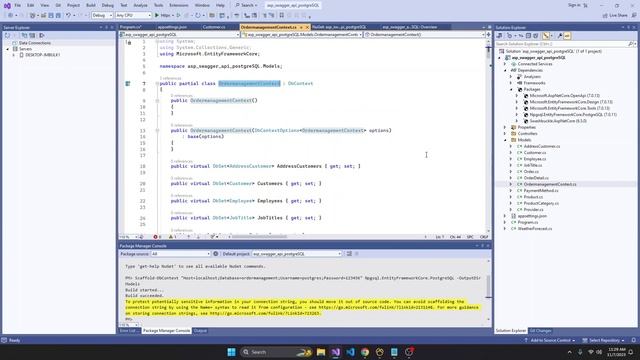Open File Explorer from the taskbar
The width and height of the screenshot is (640, 360).
coord(321,352)
